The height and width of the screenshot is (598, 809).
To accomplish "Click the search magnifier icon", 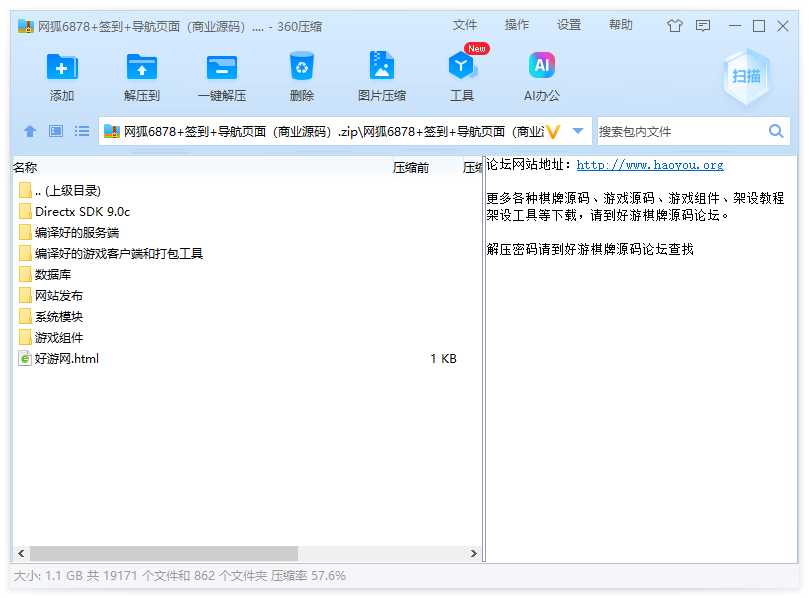I will click(776, 131).
